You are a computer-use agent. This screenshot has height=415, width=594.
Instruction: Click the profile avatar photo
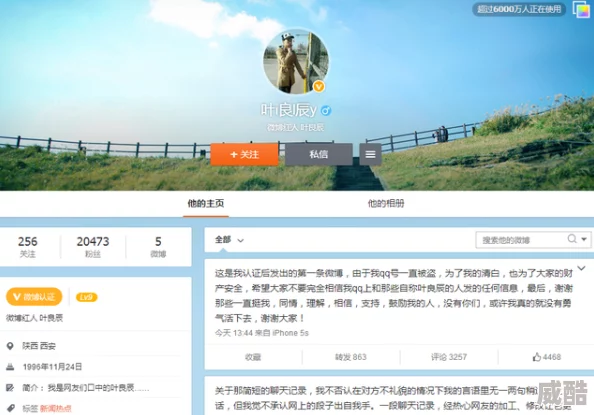(296, 62)
